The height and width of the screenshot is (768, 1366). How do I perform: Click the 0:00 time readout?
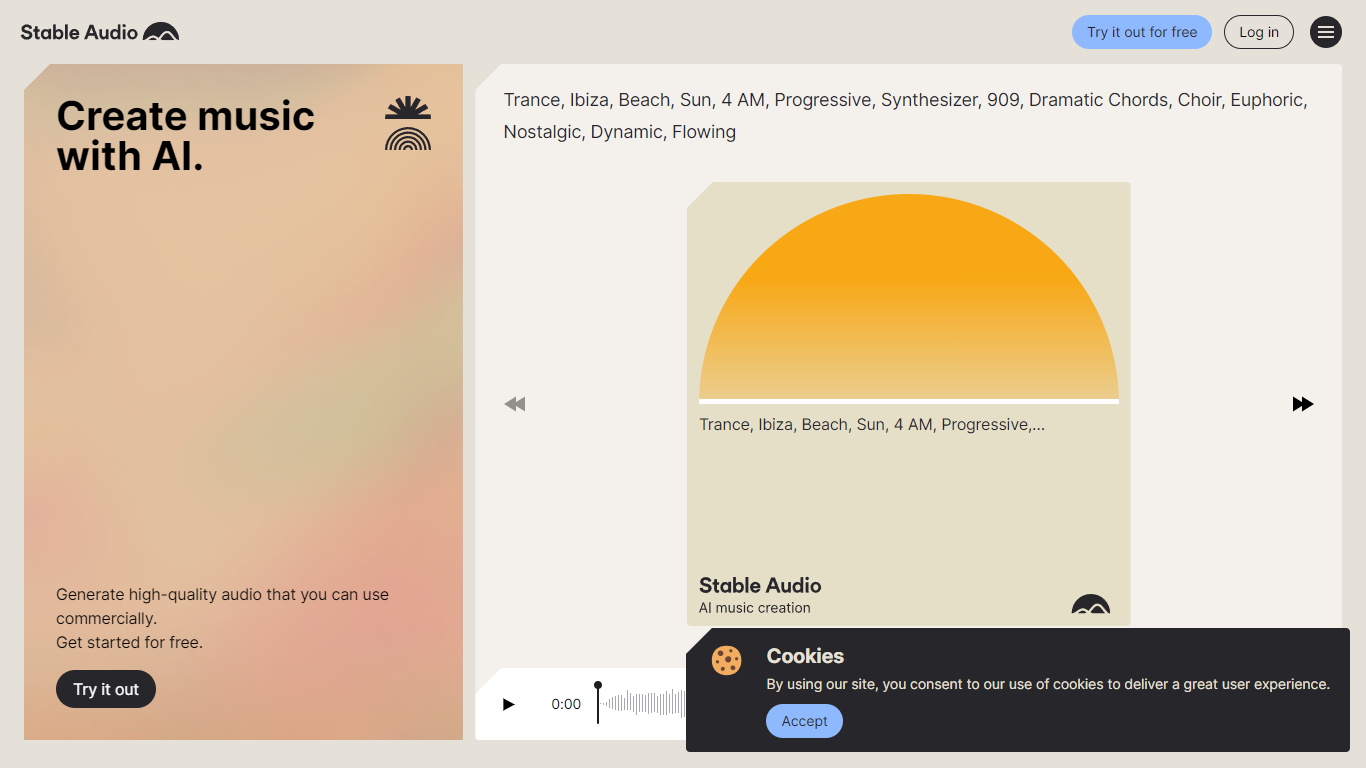pyautogui.click(x=566, y=704)
